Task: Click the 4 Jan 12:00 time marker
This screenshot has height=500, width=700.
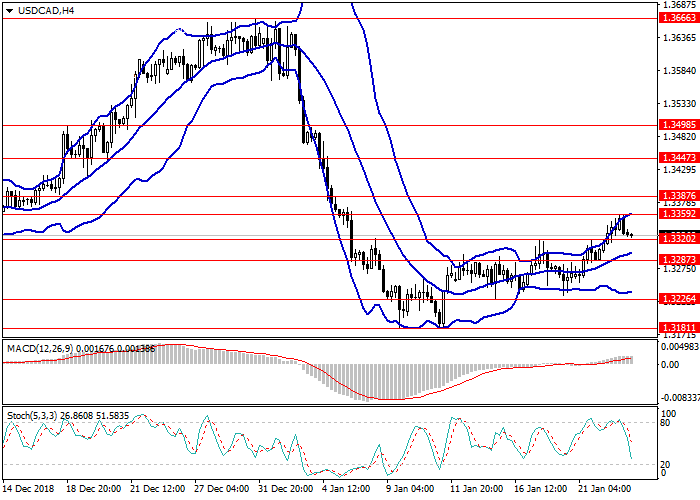Action: pyautogui.click(x=347, y=489)
